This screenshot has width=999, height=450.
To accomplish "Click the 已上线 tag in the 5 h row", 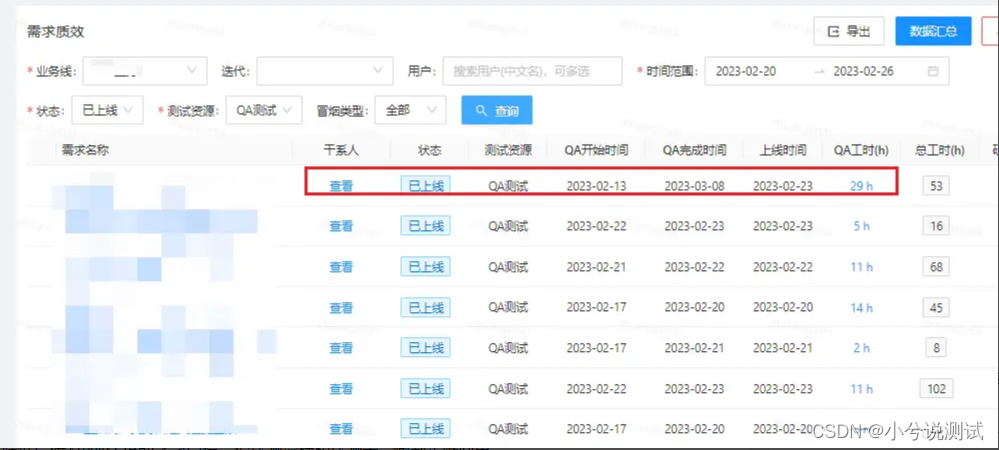I will 426,226.
